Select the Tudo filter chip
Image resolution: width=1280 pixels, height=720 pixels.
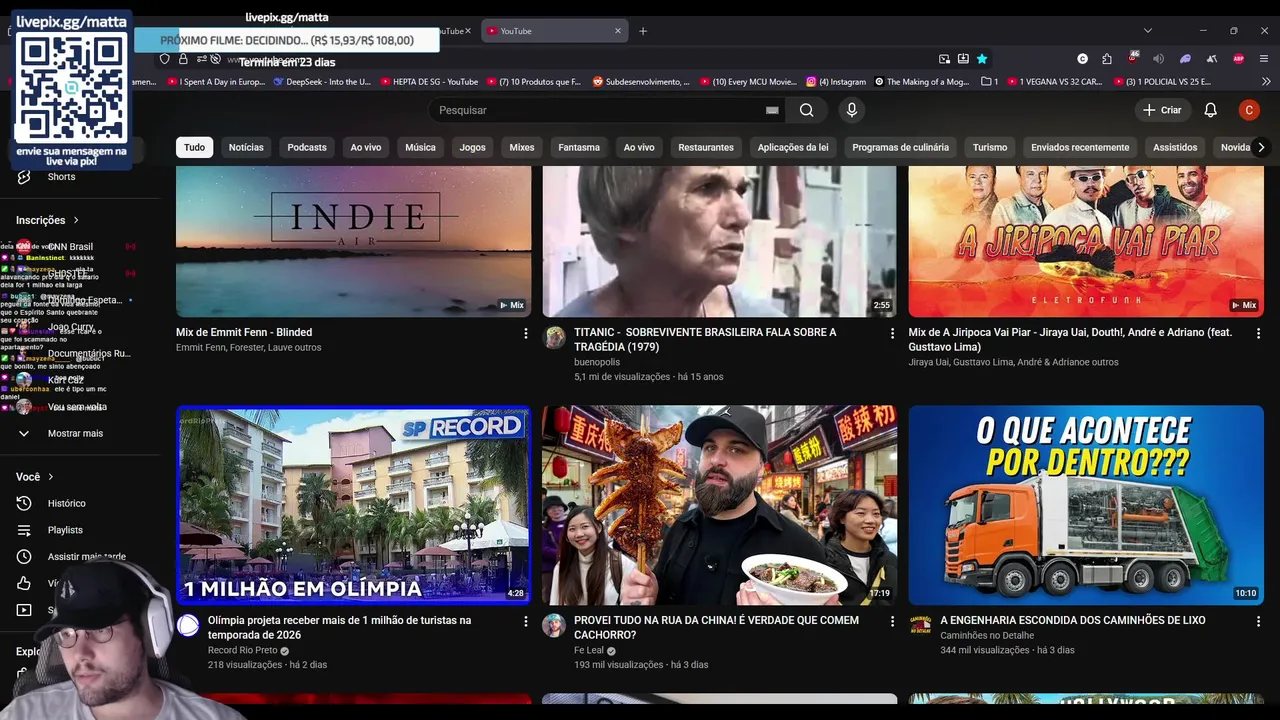click(194, 147)
